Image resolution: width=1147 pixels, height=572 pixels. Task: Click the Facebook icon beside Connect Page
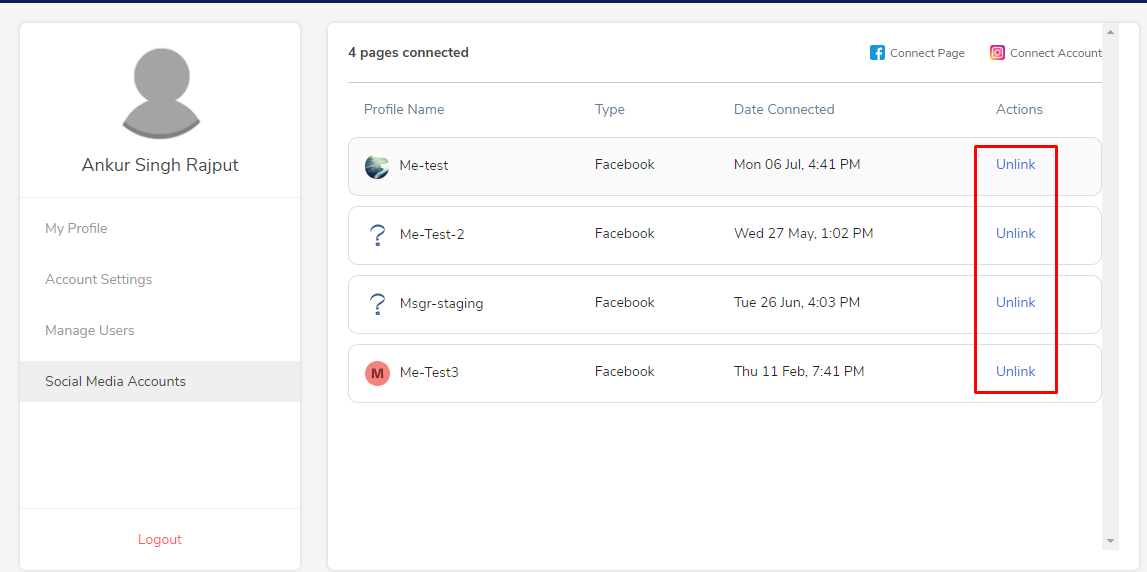tap(877, 53)
